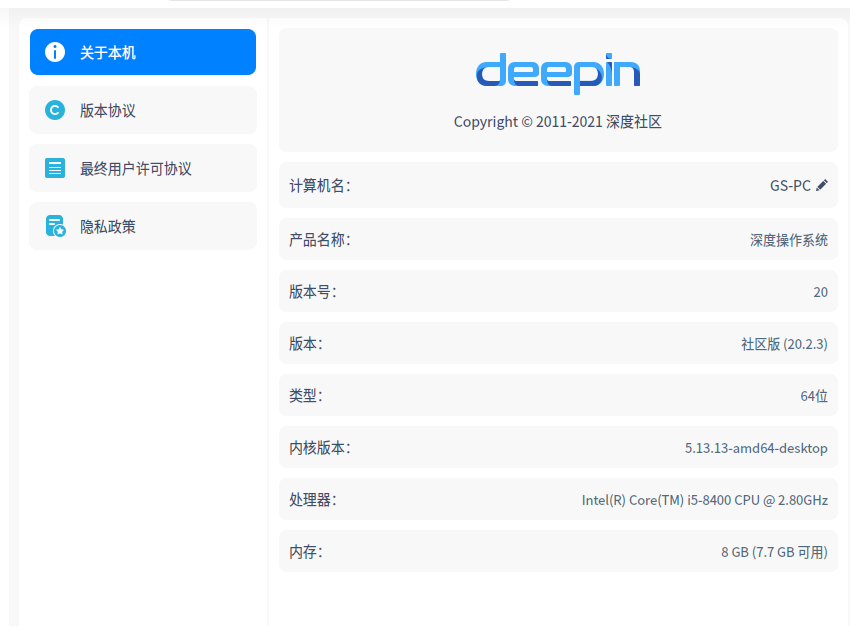This screenshot has height=626, width=850.
Task: Open the 隐私政策 page
Action: pos(143,226)
